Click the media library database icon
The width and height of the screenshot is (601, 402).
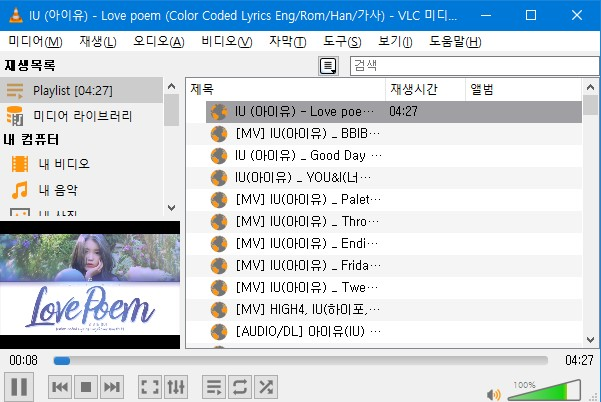[15, 116]
